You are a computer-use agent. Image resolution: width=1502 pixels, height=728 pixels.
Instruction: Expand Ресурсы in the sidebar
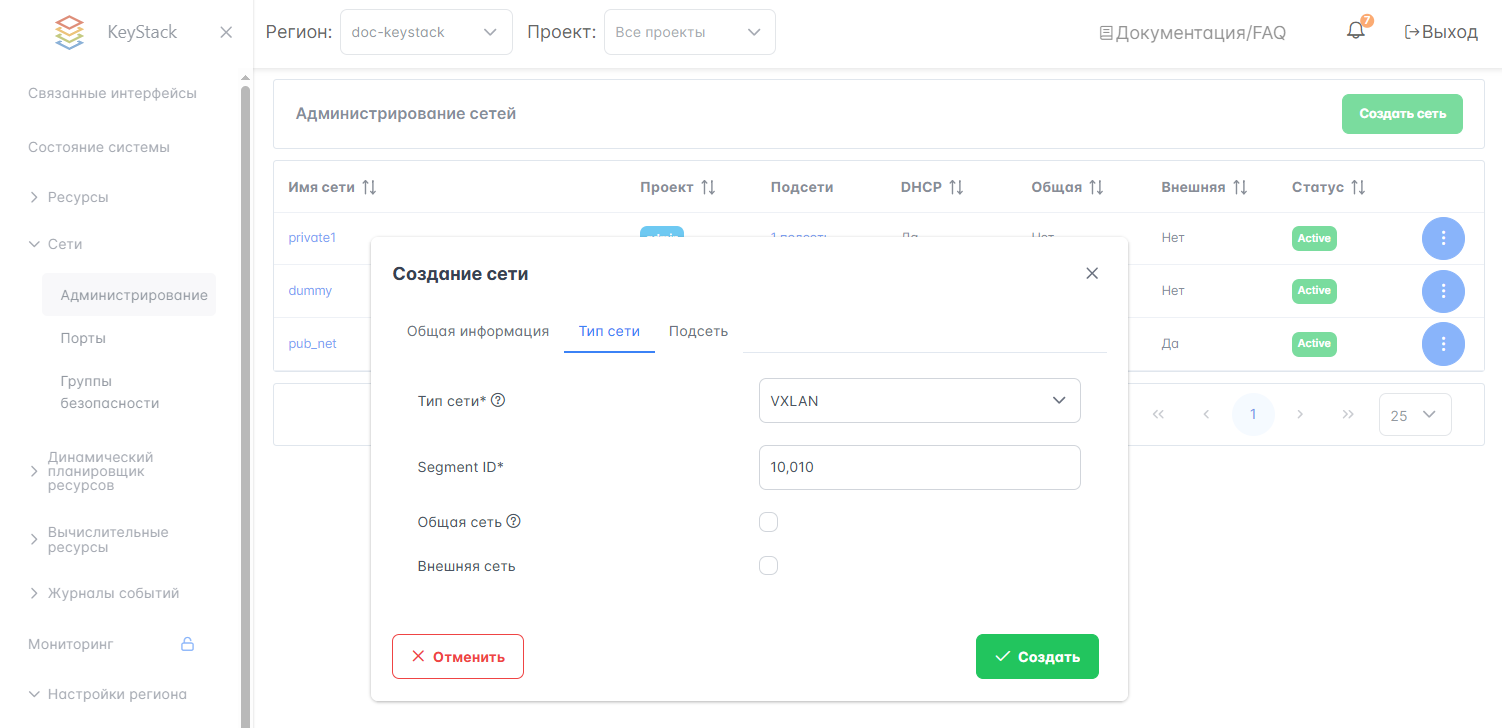click(78, 197)
